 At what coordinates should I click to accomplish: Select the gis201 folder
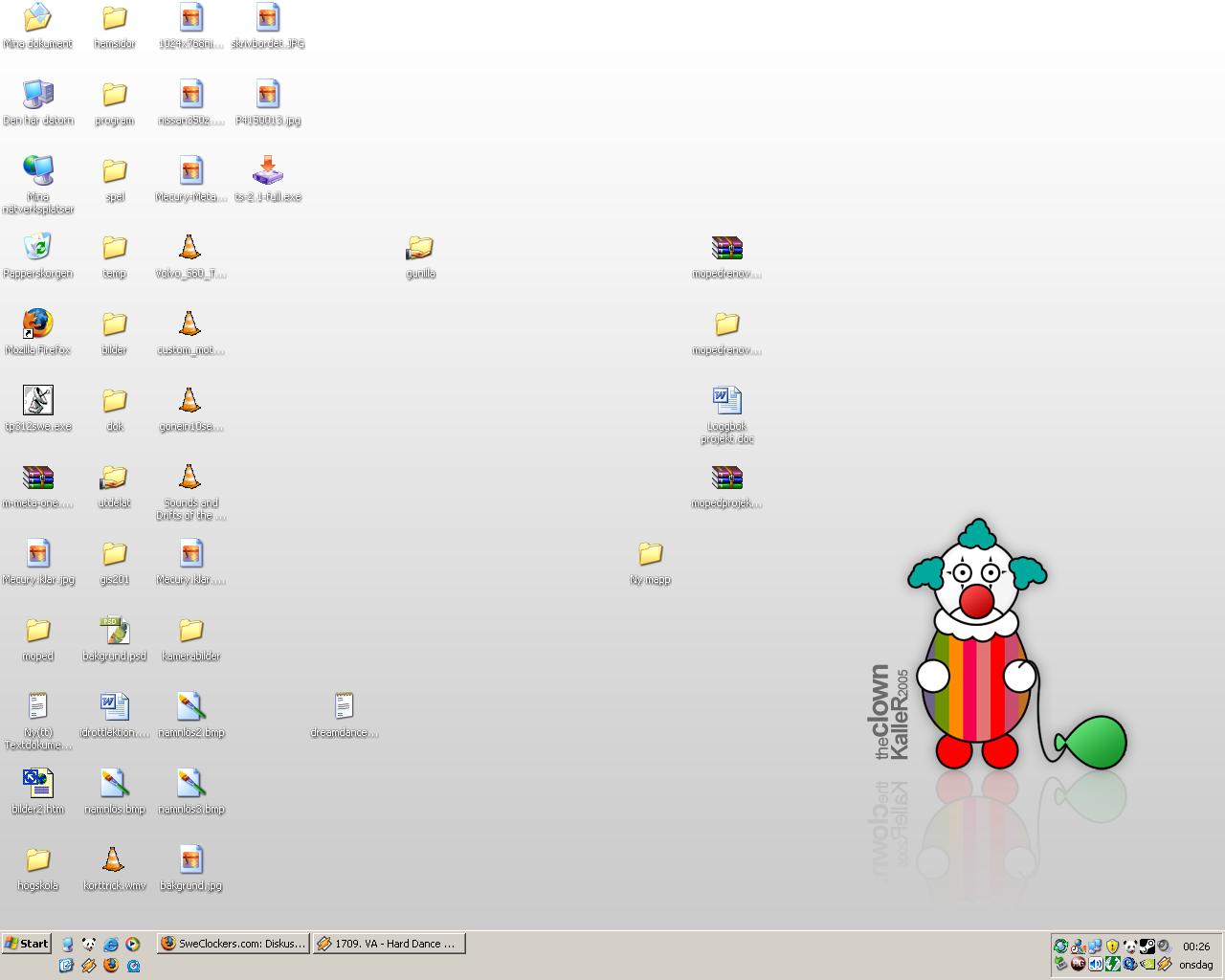pos(114,561)
